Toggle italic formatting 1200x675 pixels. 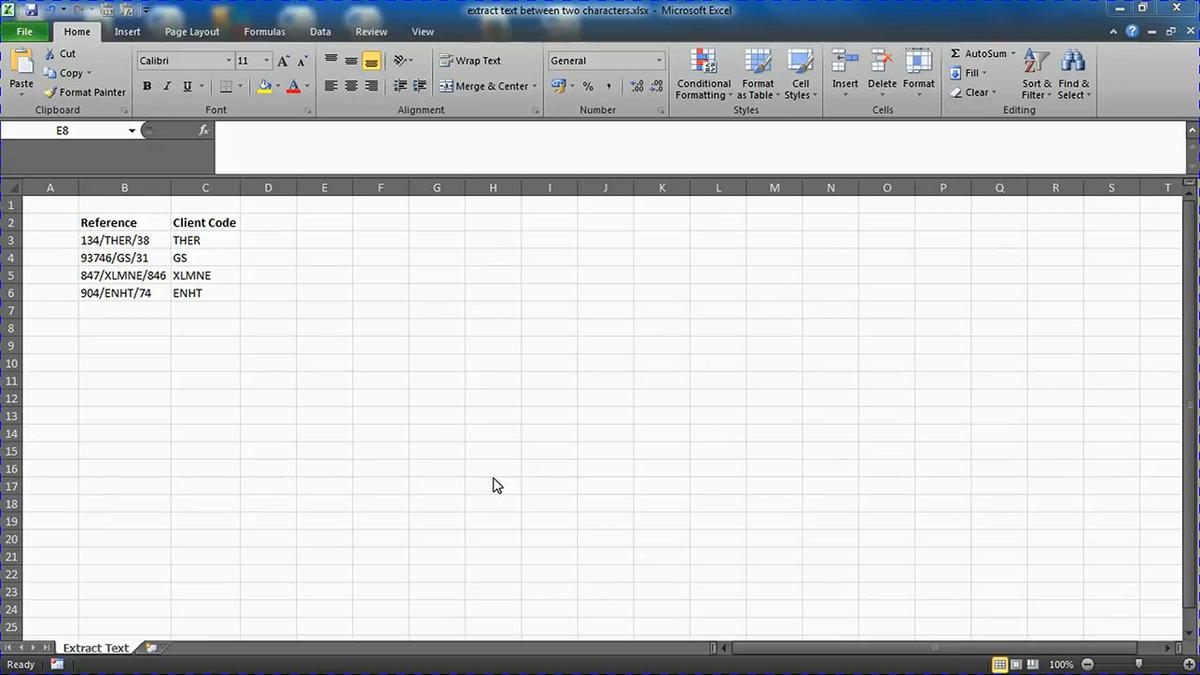[x=166, y=86]
